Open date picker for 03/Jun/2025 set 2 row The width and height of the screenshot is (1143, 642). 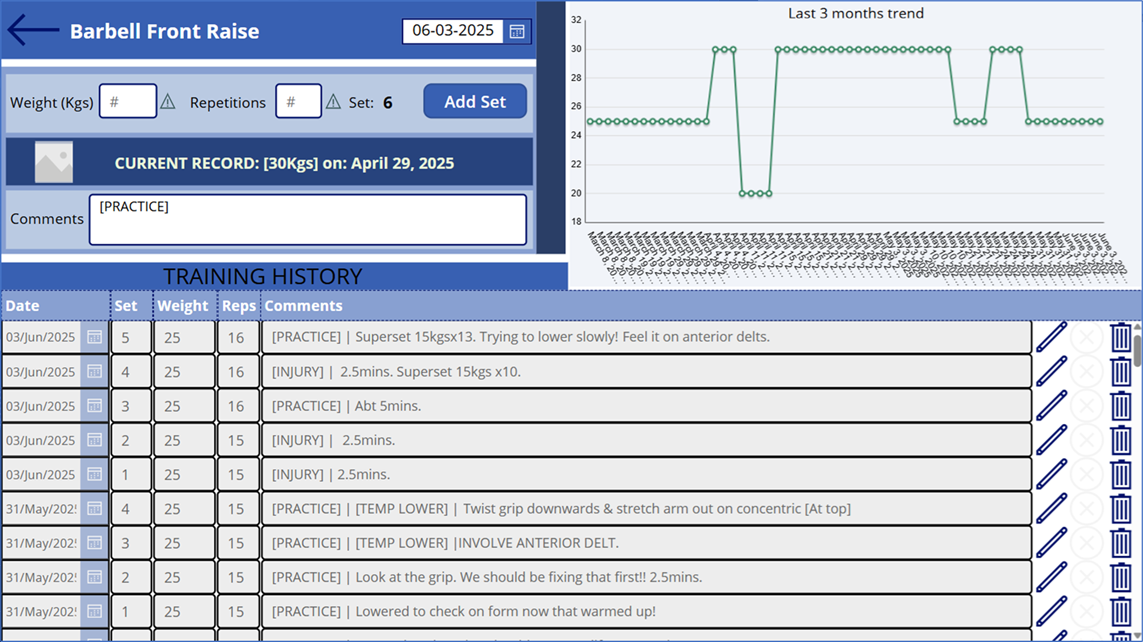(x=94, y=440)
